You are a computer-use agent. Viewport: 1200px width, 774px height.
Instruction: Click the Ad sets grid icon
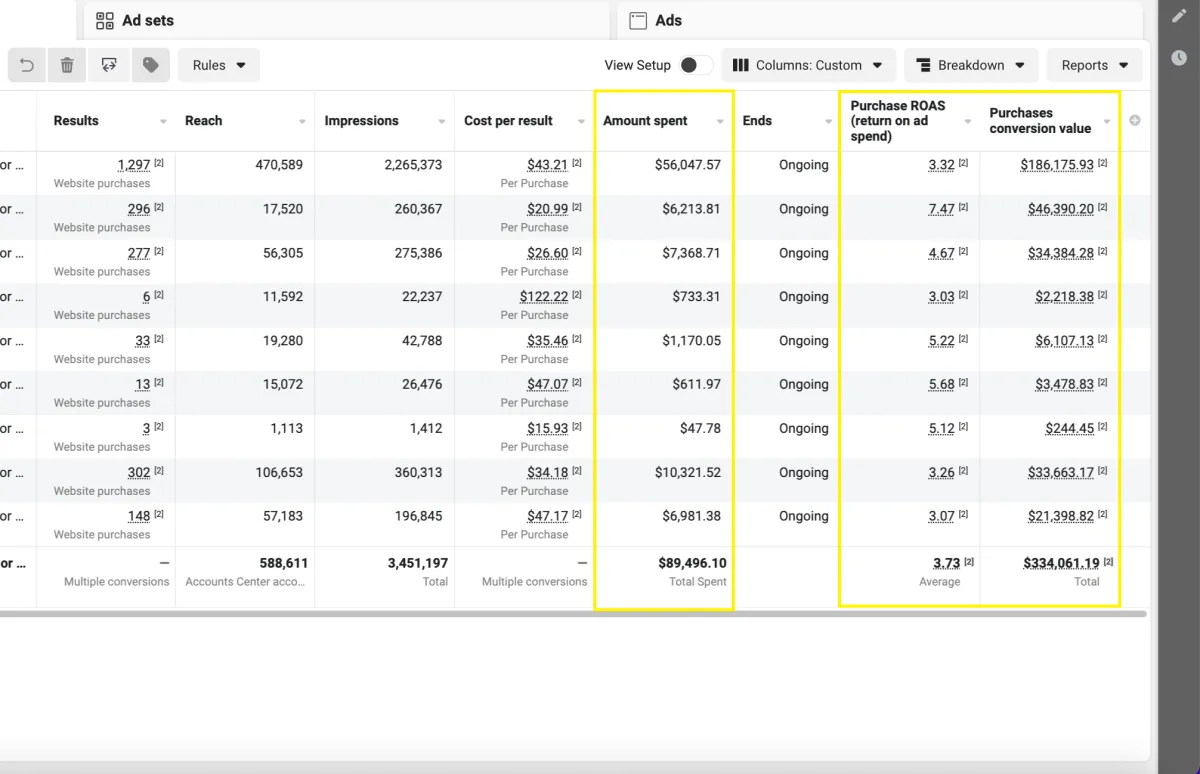click(x=105, y=20)
